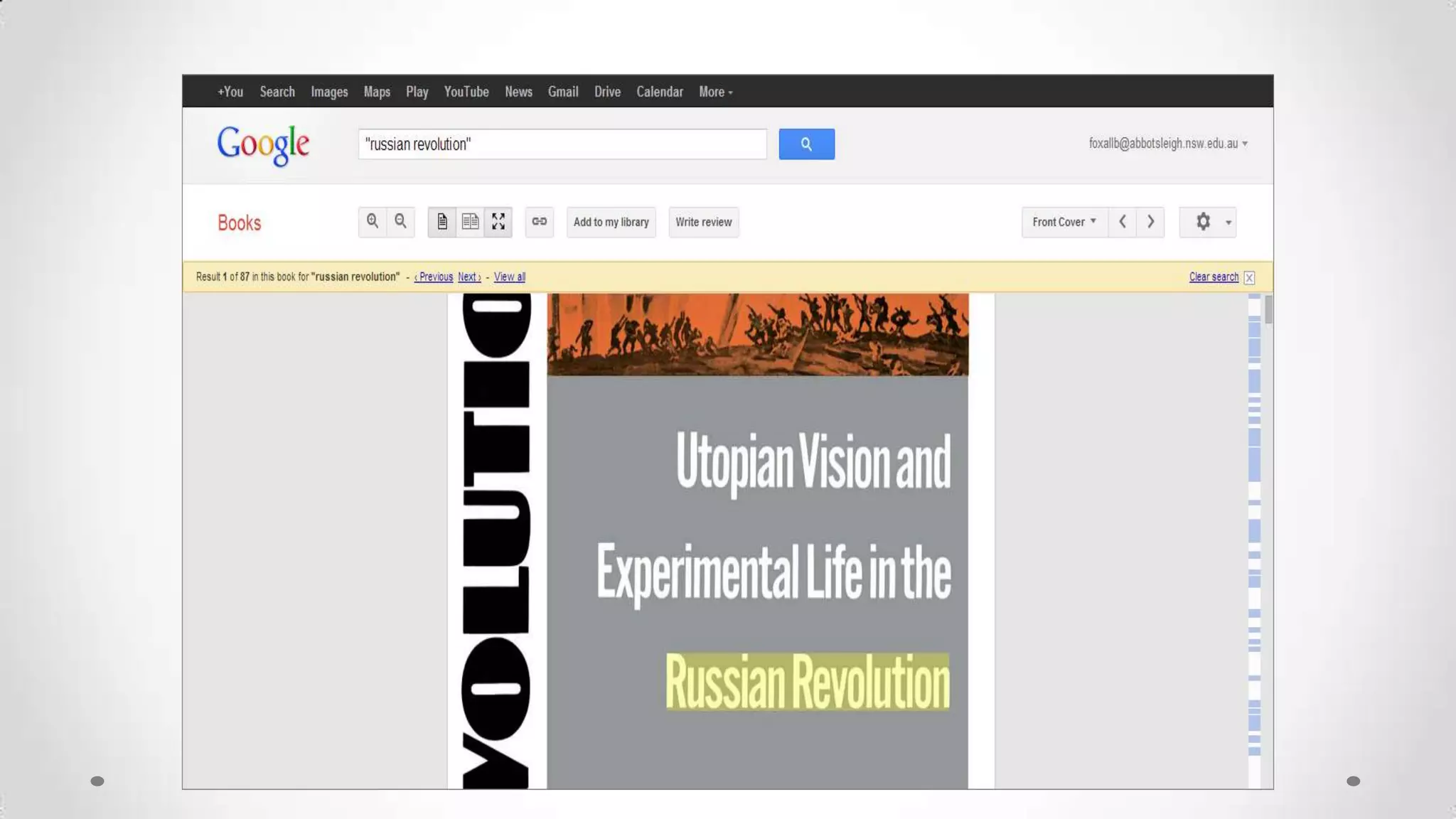This screenshot has height=819, width=1456.
Task: Open YouTube from the top bar
Action: (466, 92)
